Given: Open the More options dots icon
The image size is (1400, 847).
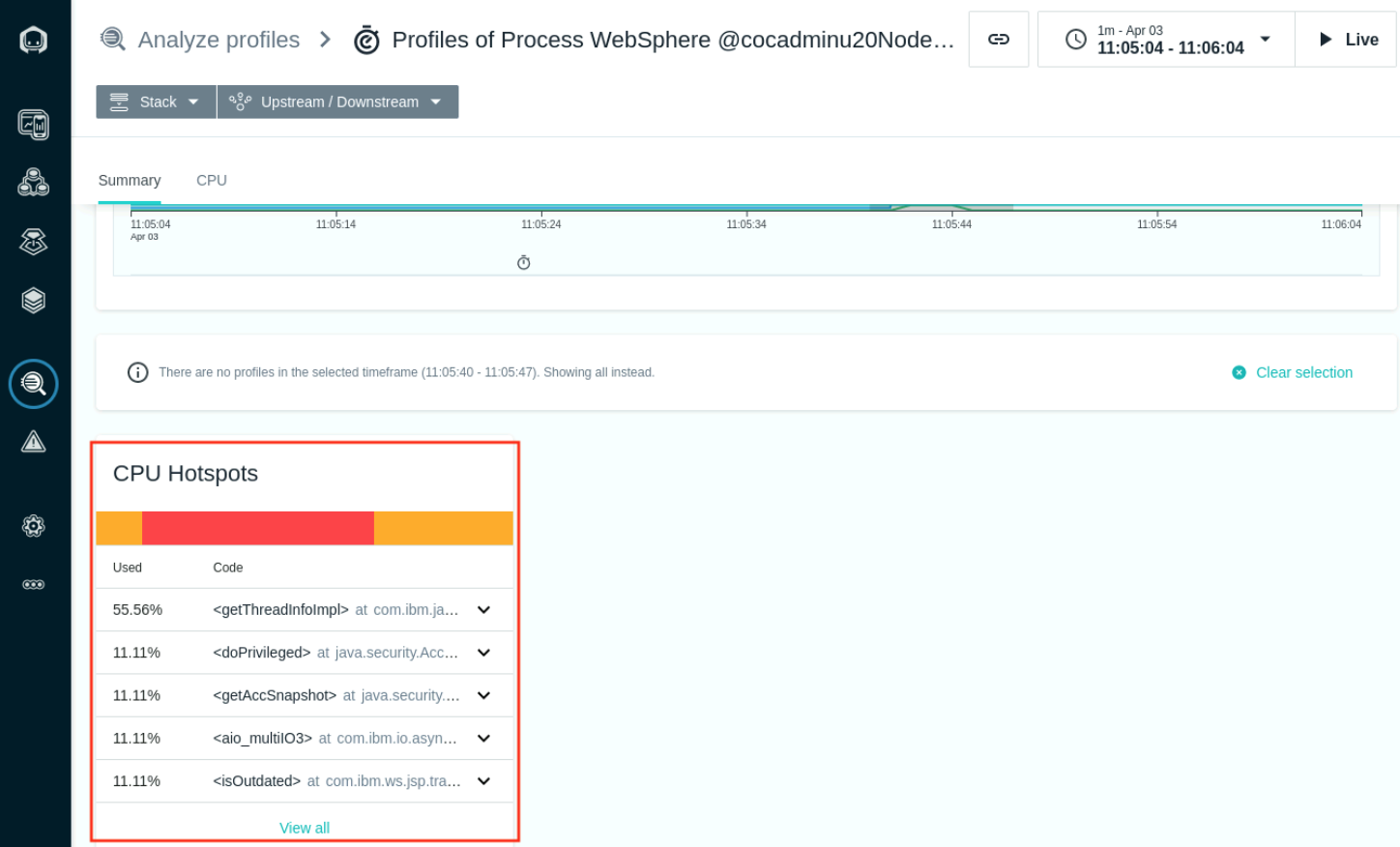Looking at the screenshot, I should coord(34,585).
